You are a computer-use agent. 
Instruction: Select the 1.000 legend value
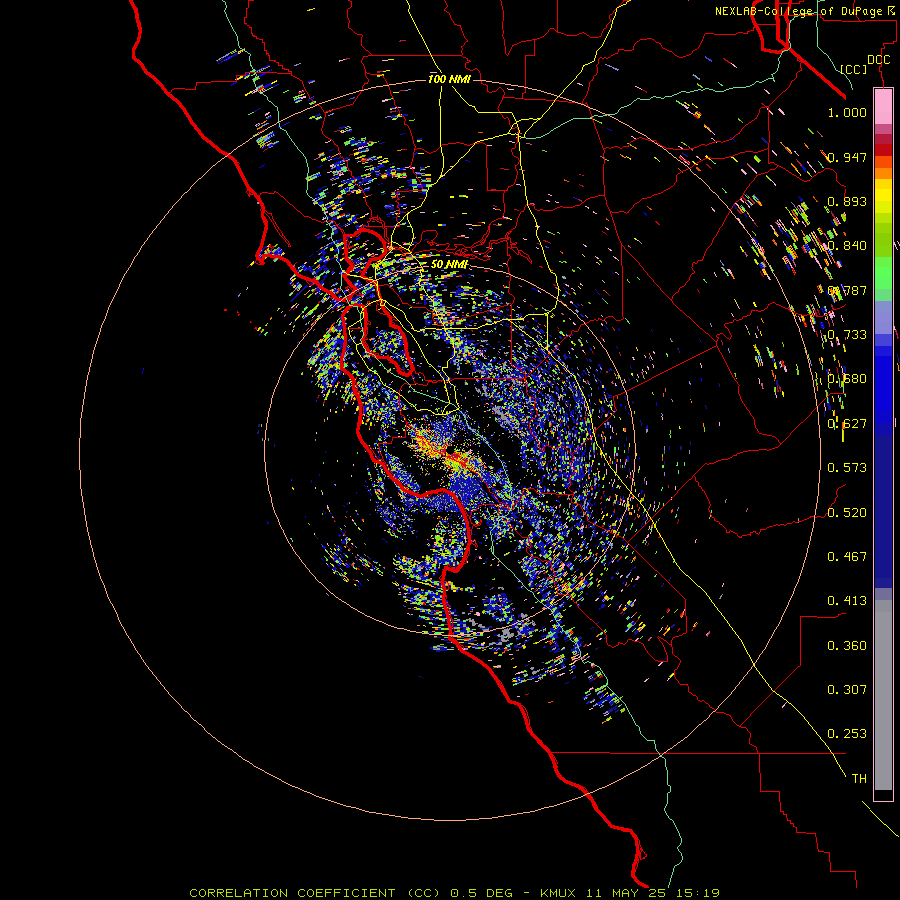pyautogui.click(x=847, y=112)
